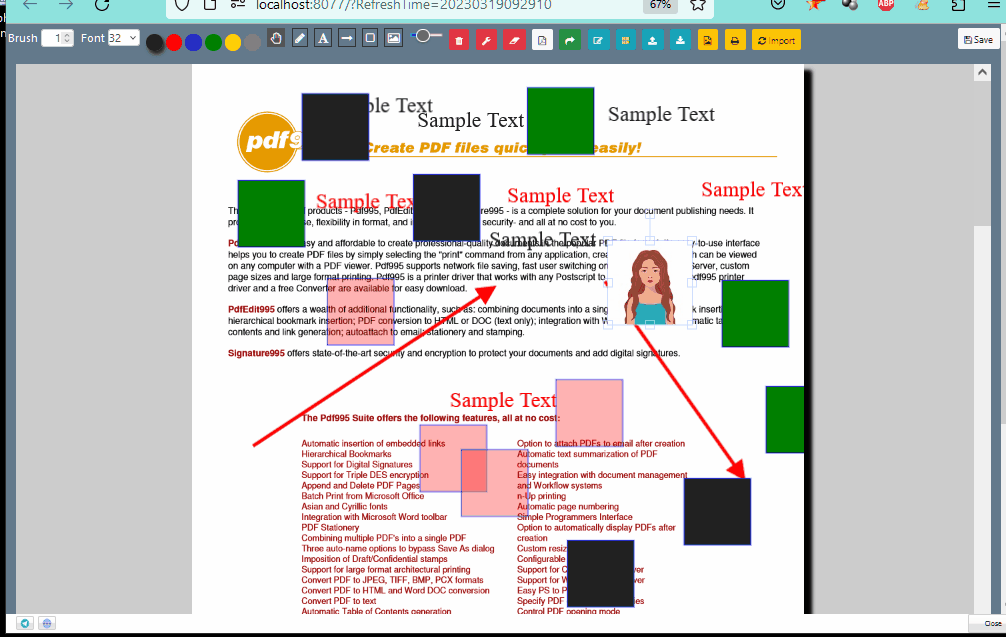Click the yellow Import button
The image size is (1006, 637).
tap(776, 40)
